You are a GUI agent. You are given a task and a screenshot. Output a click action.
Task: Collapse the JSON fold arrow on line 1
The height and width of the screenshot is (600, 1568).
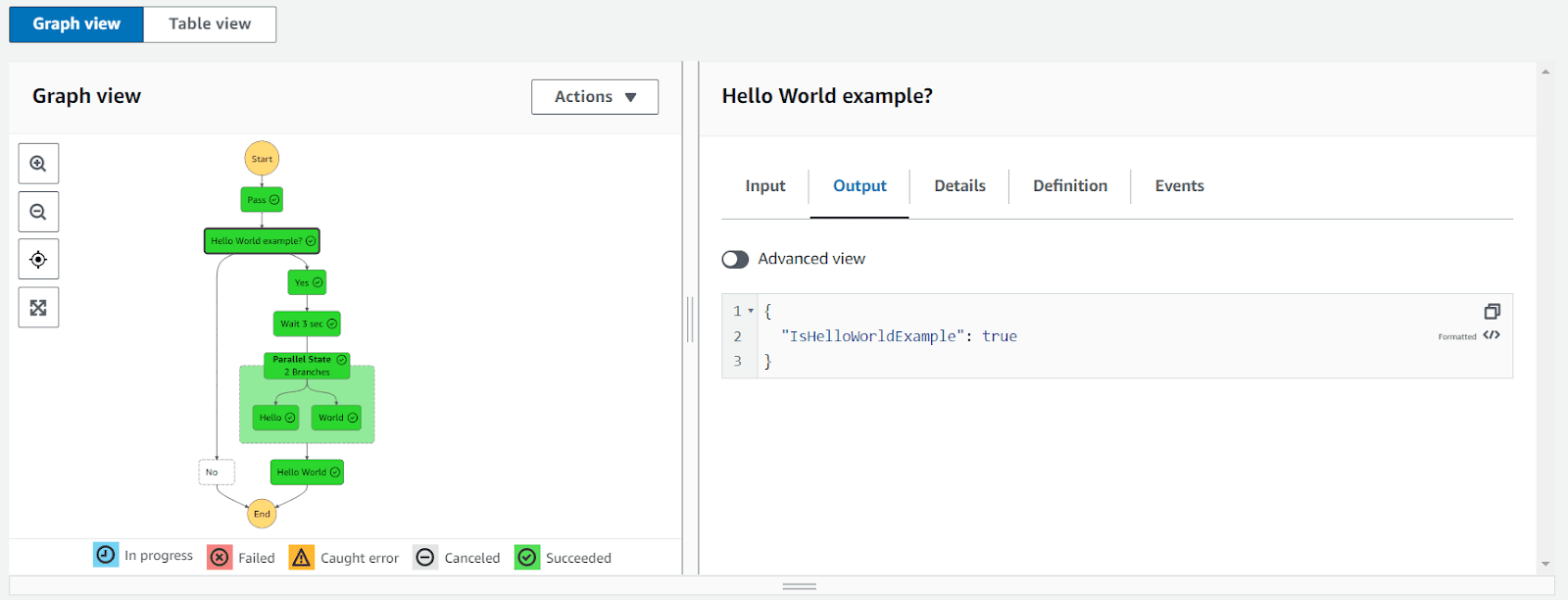(x=751, y=311)
